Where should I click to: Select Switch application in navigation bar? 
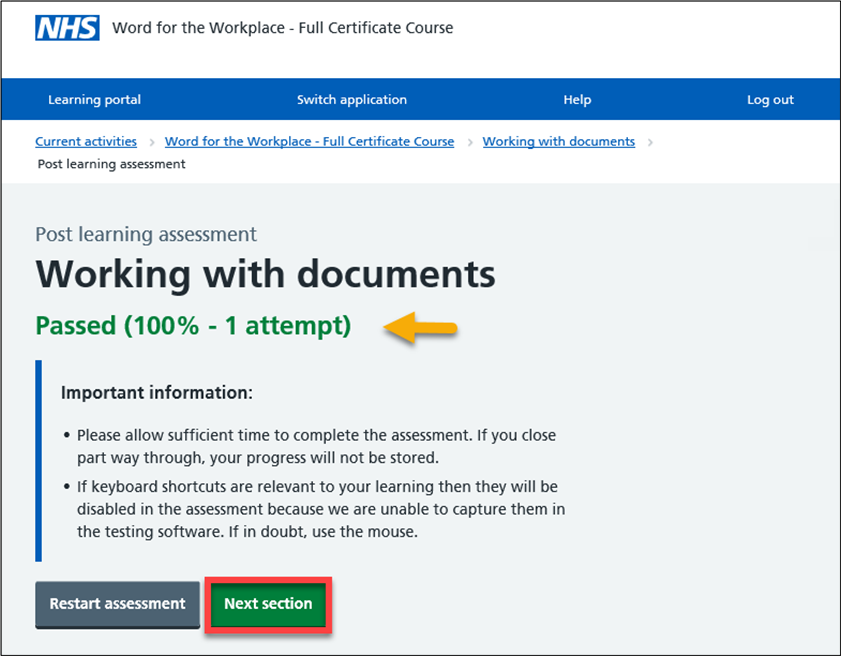352,100
